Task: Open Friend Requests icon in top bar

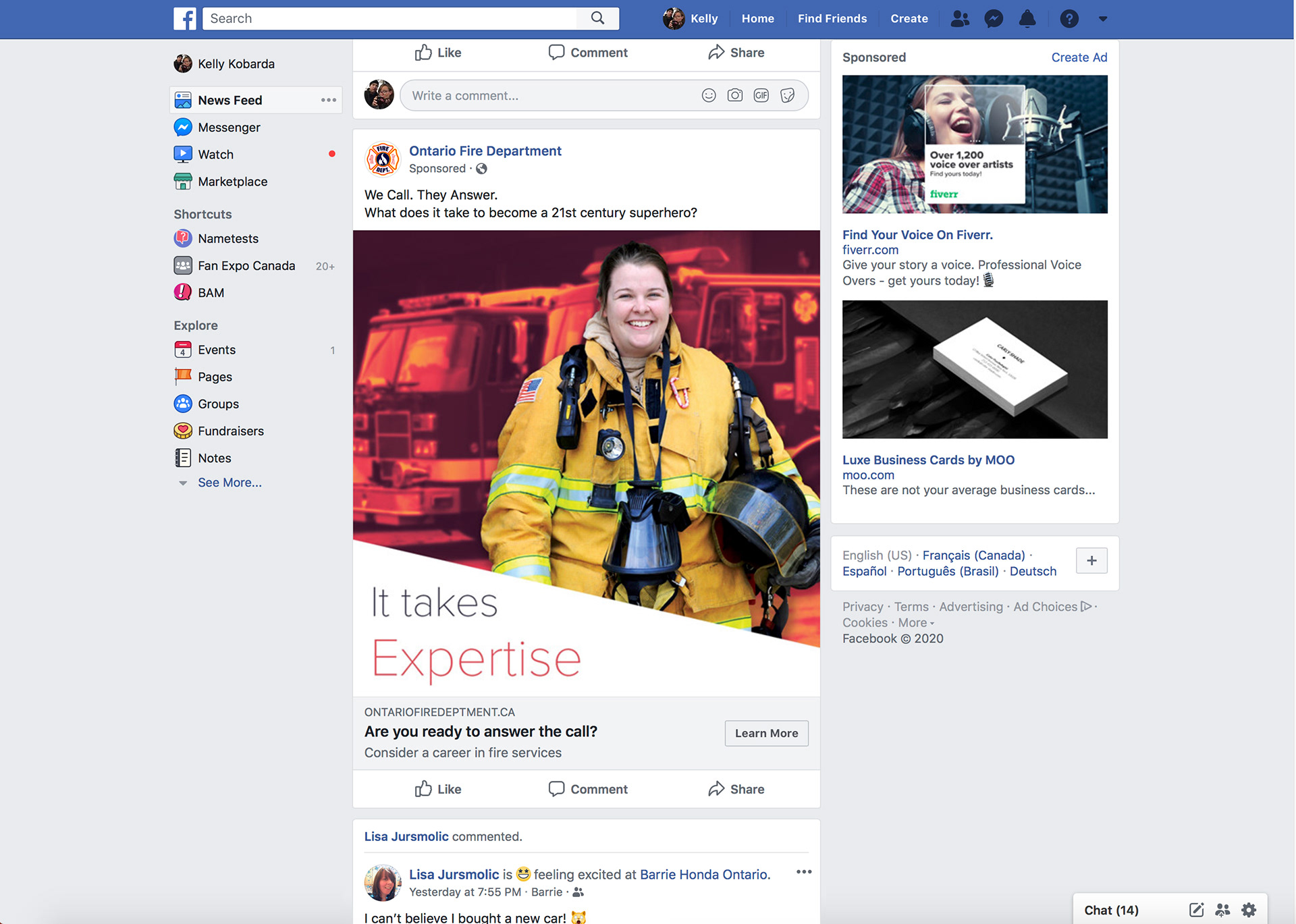Action: click(960, 19)
